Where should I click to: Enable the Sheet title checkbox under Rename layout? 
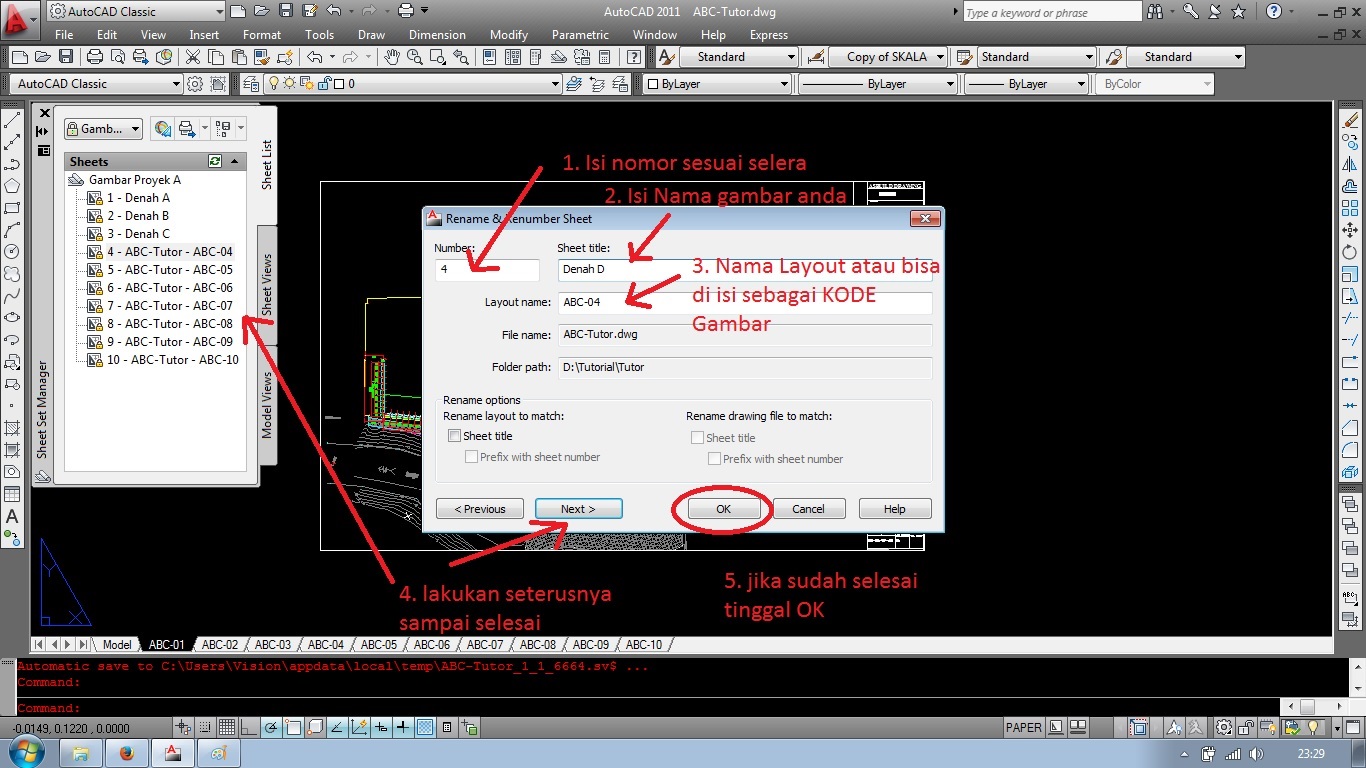click(x=455, y=436)
